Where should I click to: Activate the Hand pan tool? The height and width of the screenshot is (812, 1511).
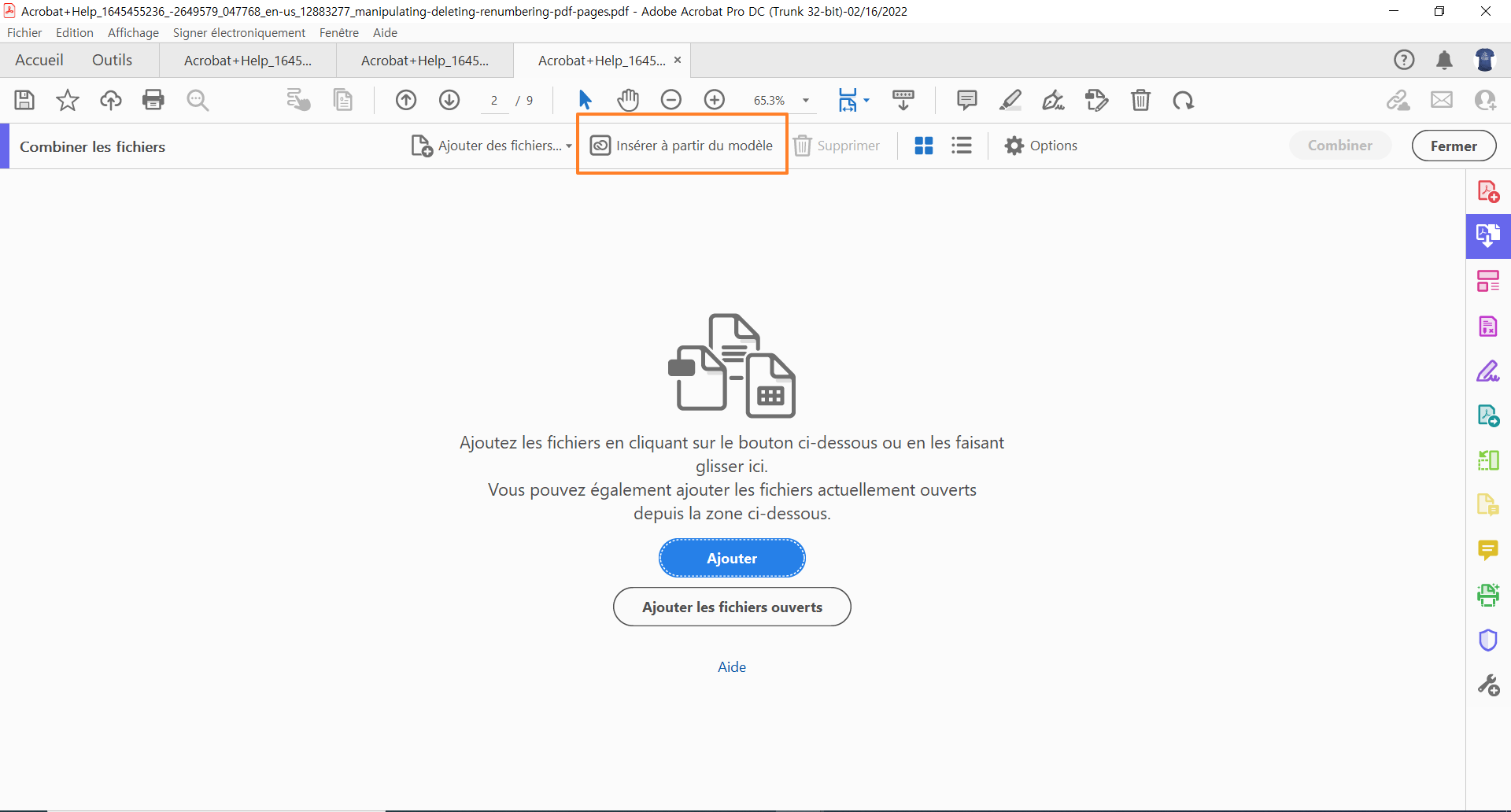628,100
